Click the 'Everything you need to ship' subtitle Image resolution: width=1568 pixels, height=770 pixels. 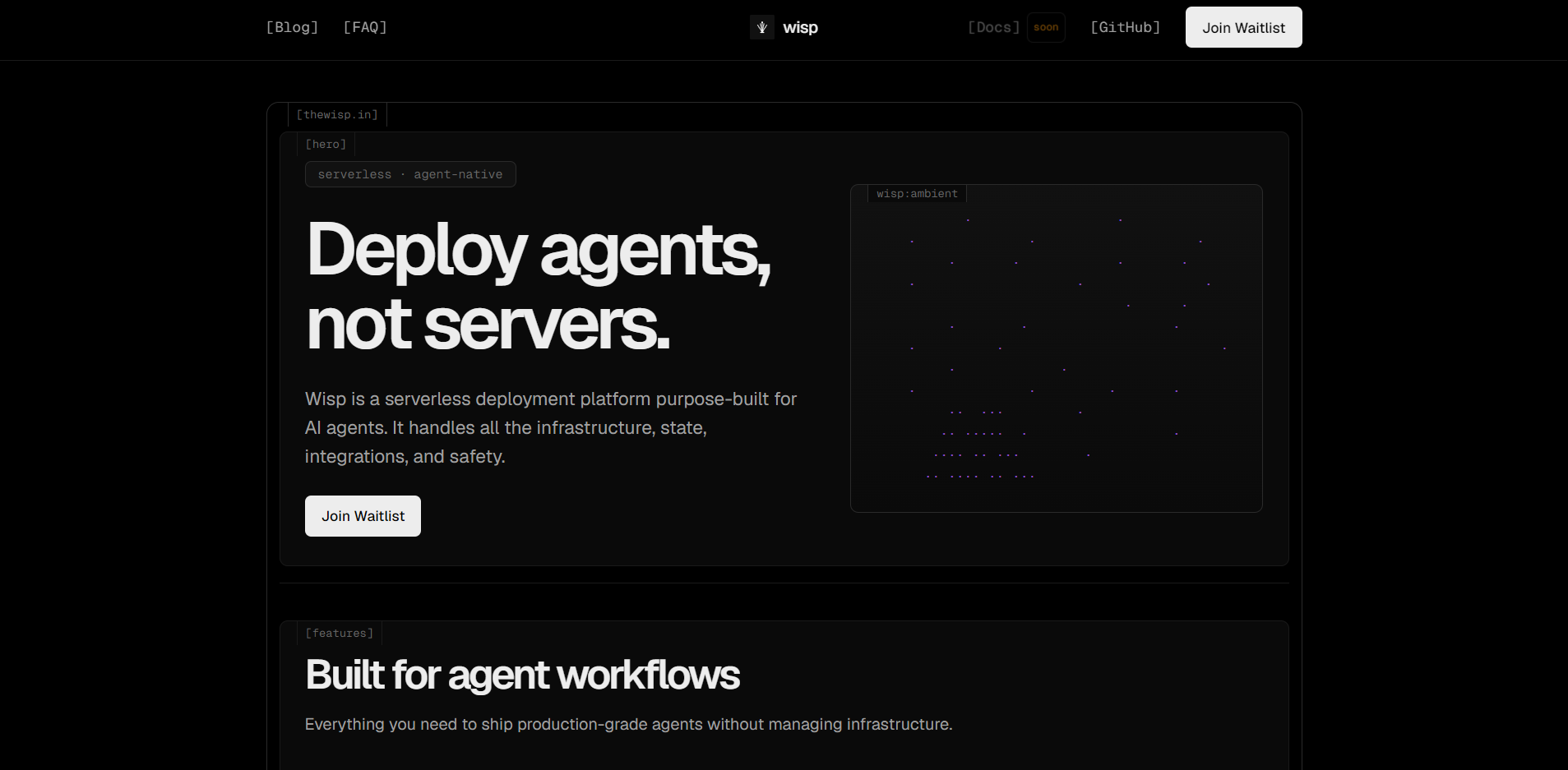pyautogui.click(x=628, y=724)
